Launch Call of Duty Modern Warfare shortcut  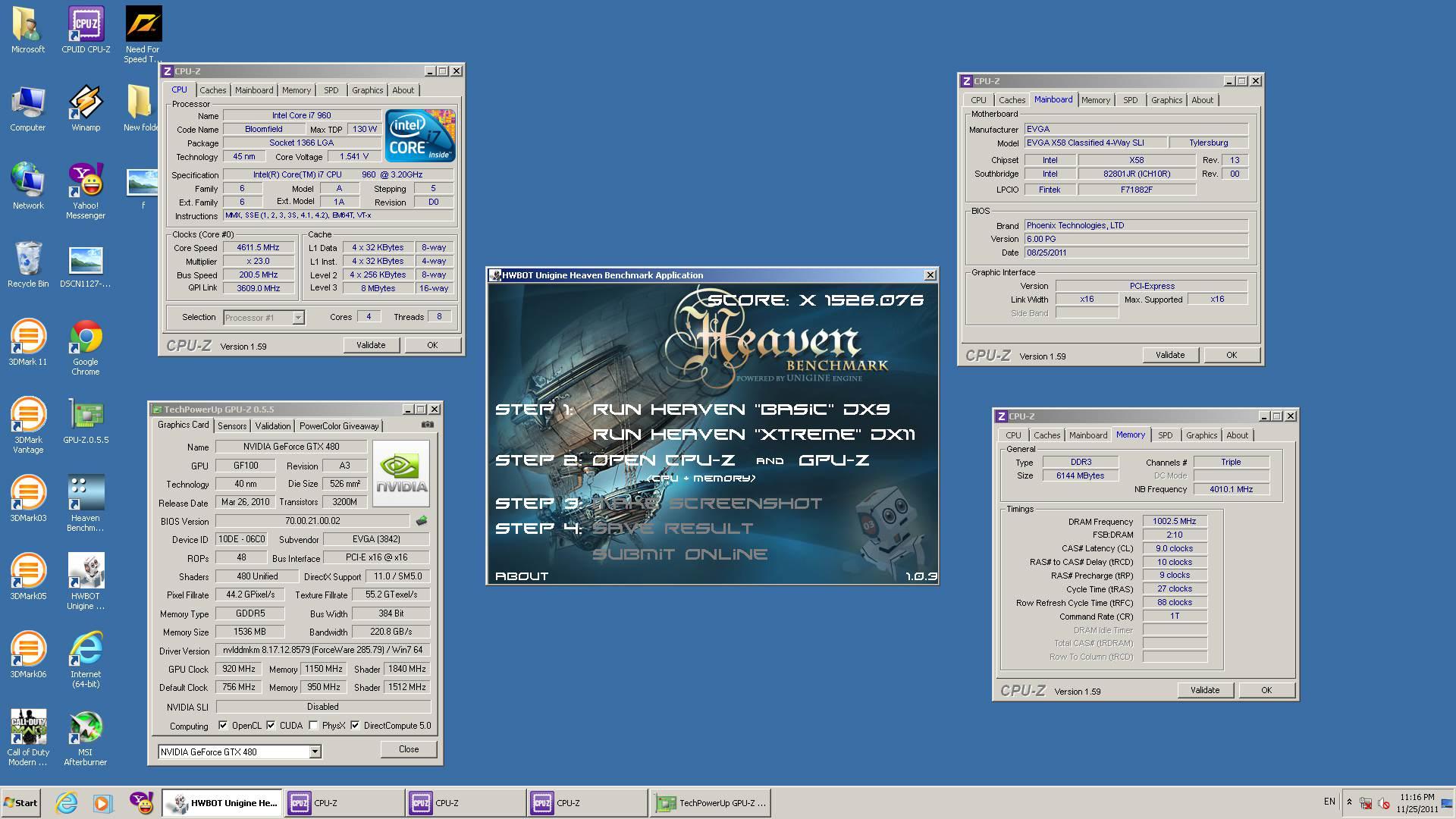pyautogui.click(x=28, y=738)
